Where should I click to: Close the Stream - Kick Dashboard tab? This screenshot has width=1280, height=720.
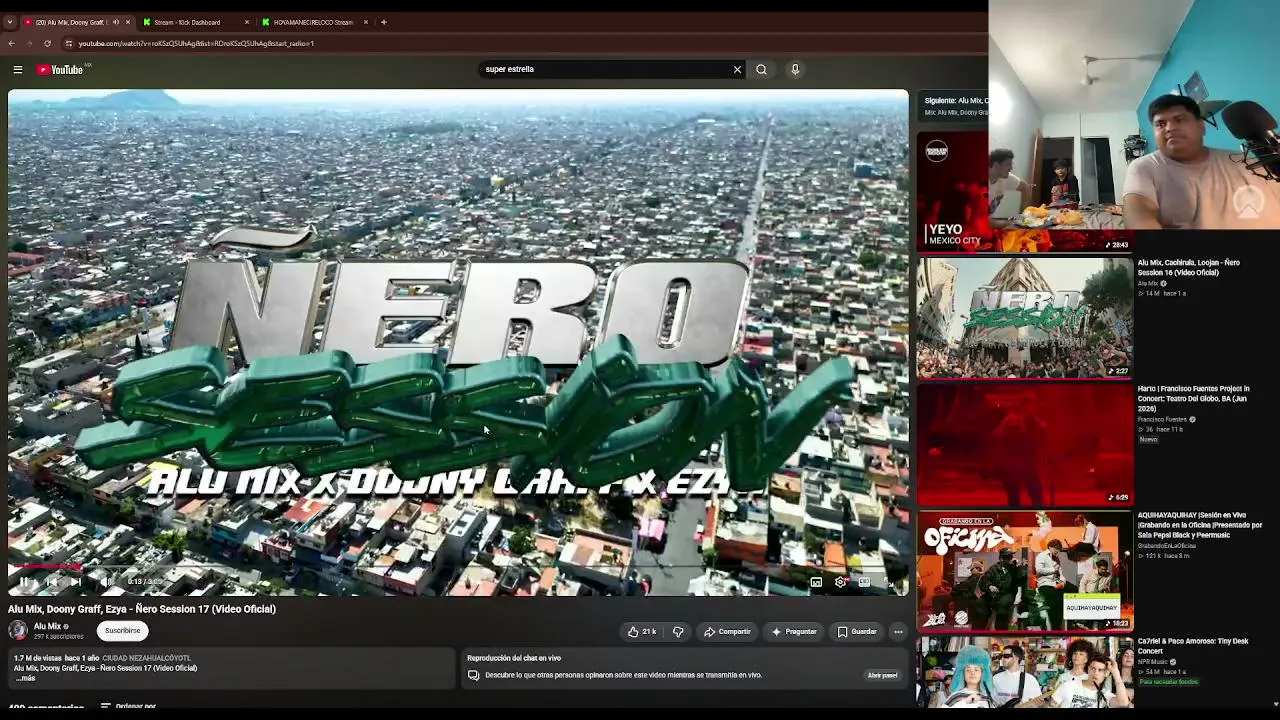247,22
